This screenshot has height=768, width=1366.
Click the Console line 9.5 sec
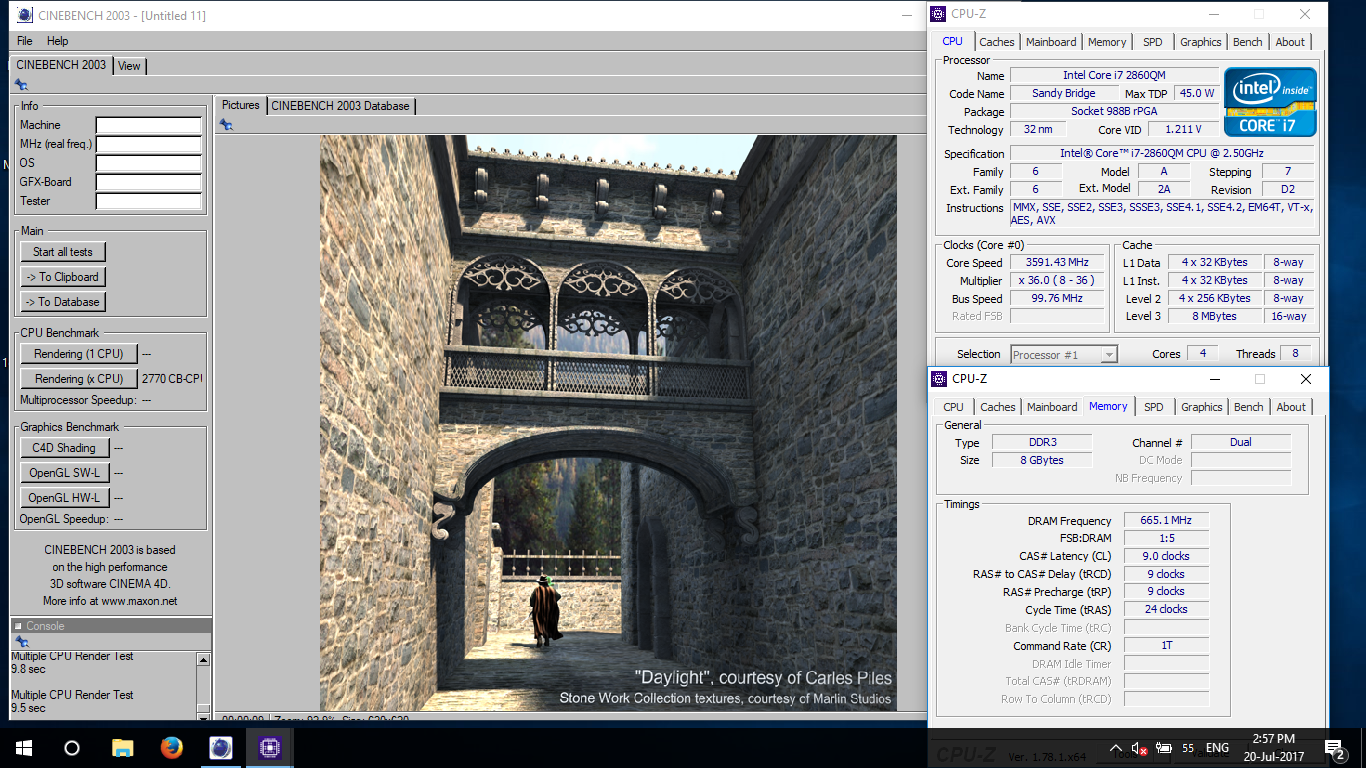[28, 708]
